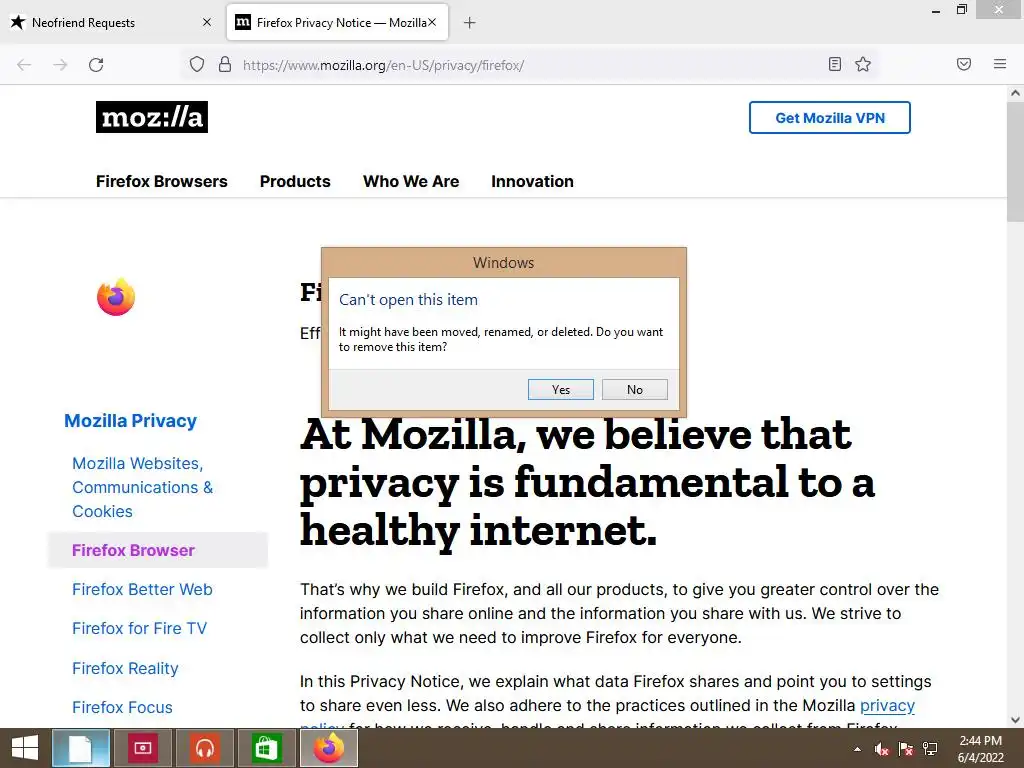The width and height of the screenshot is (1024, 768).
Task: Open the Save to Pocket icon
Action: [964, 64]
